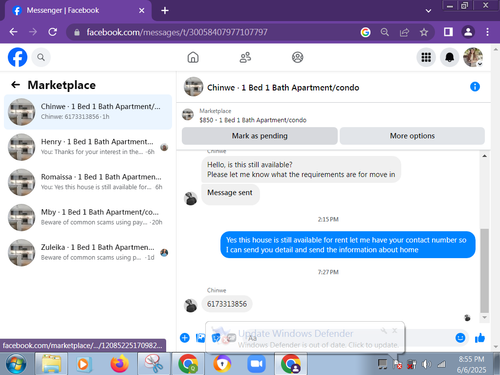500x375 pixels.
Task: Open the notifications bell
Action: pyautogui.click(x=450, y=57)
